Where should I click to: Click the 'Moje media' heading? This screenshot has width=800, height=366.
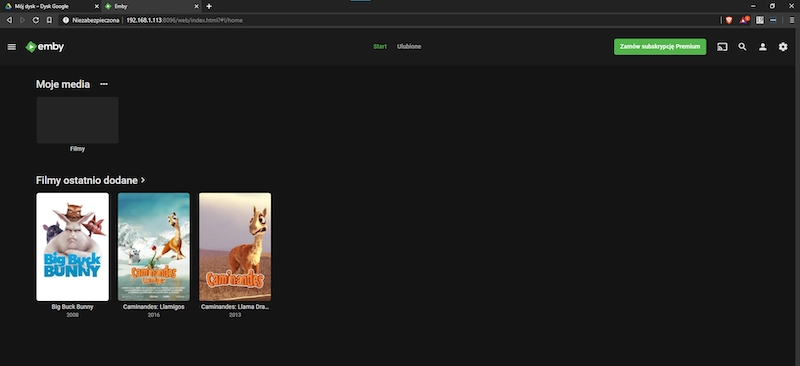click(63, 84)
